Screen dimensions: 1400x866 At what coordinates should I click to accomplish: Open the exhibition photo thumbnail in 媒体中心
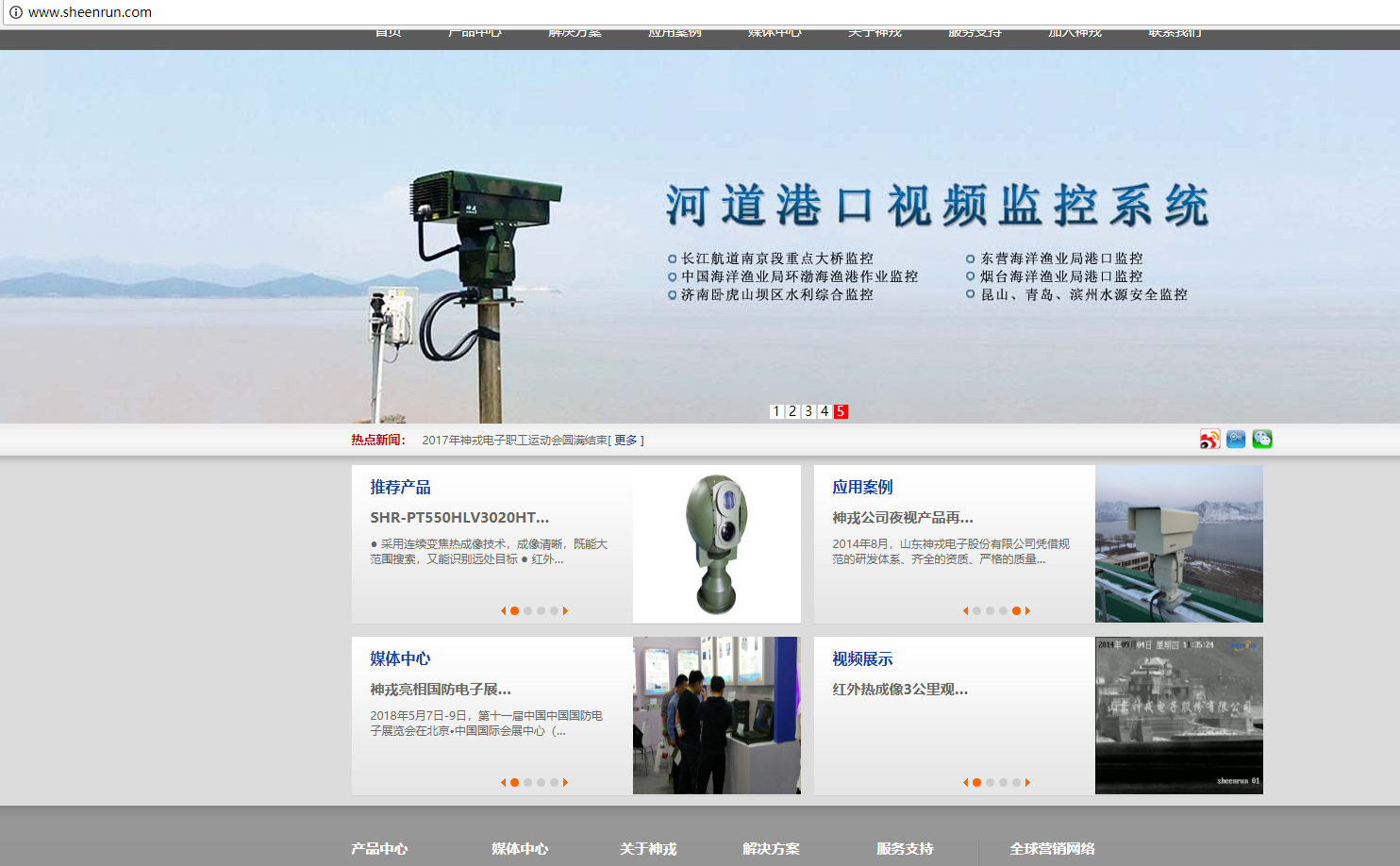(717, 716)
